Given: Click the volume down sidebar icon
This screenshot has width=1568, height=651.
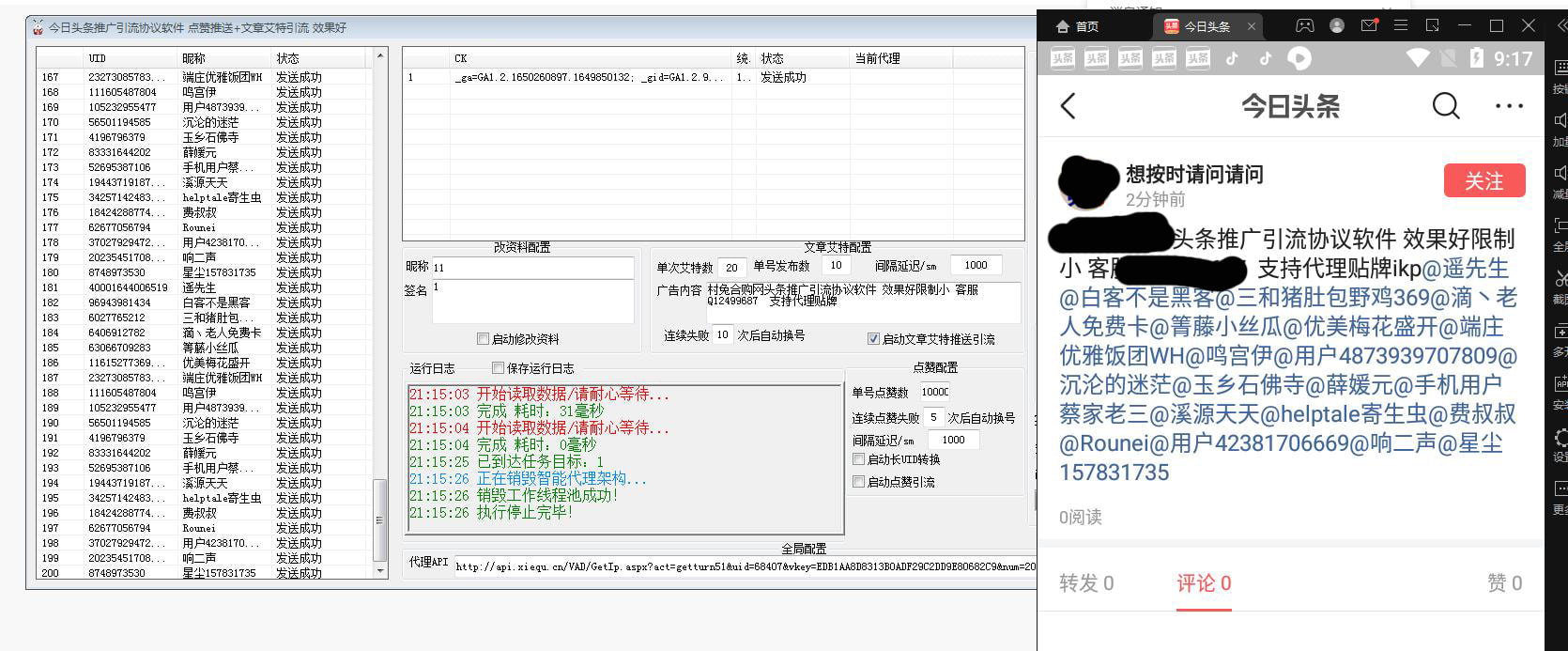Looking at the screenshot, I should click(x=1560, y=173).
